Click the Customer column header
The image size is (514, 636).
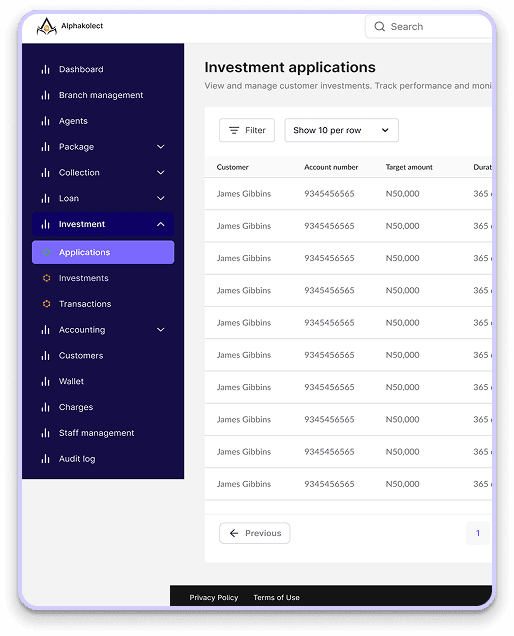(x=232, y=167)
